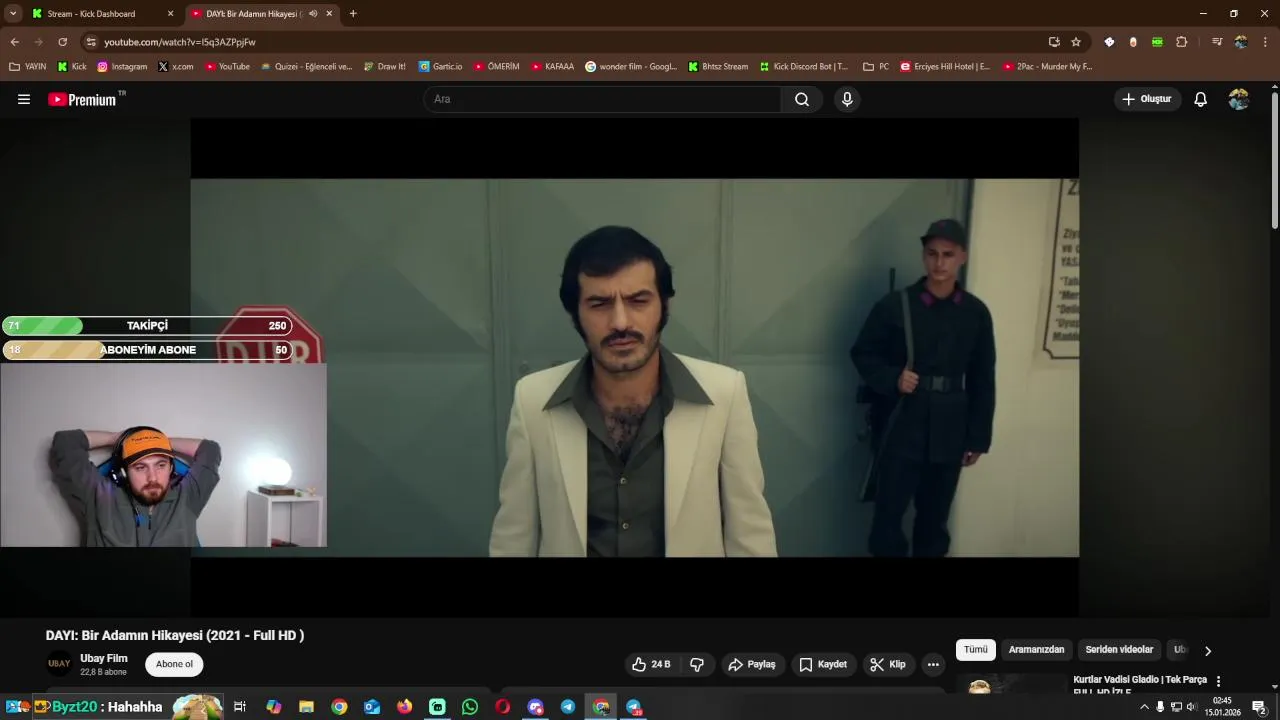
Task: Open WhatsApp from the taskbar
Action: pos(470,707)
